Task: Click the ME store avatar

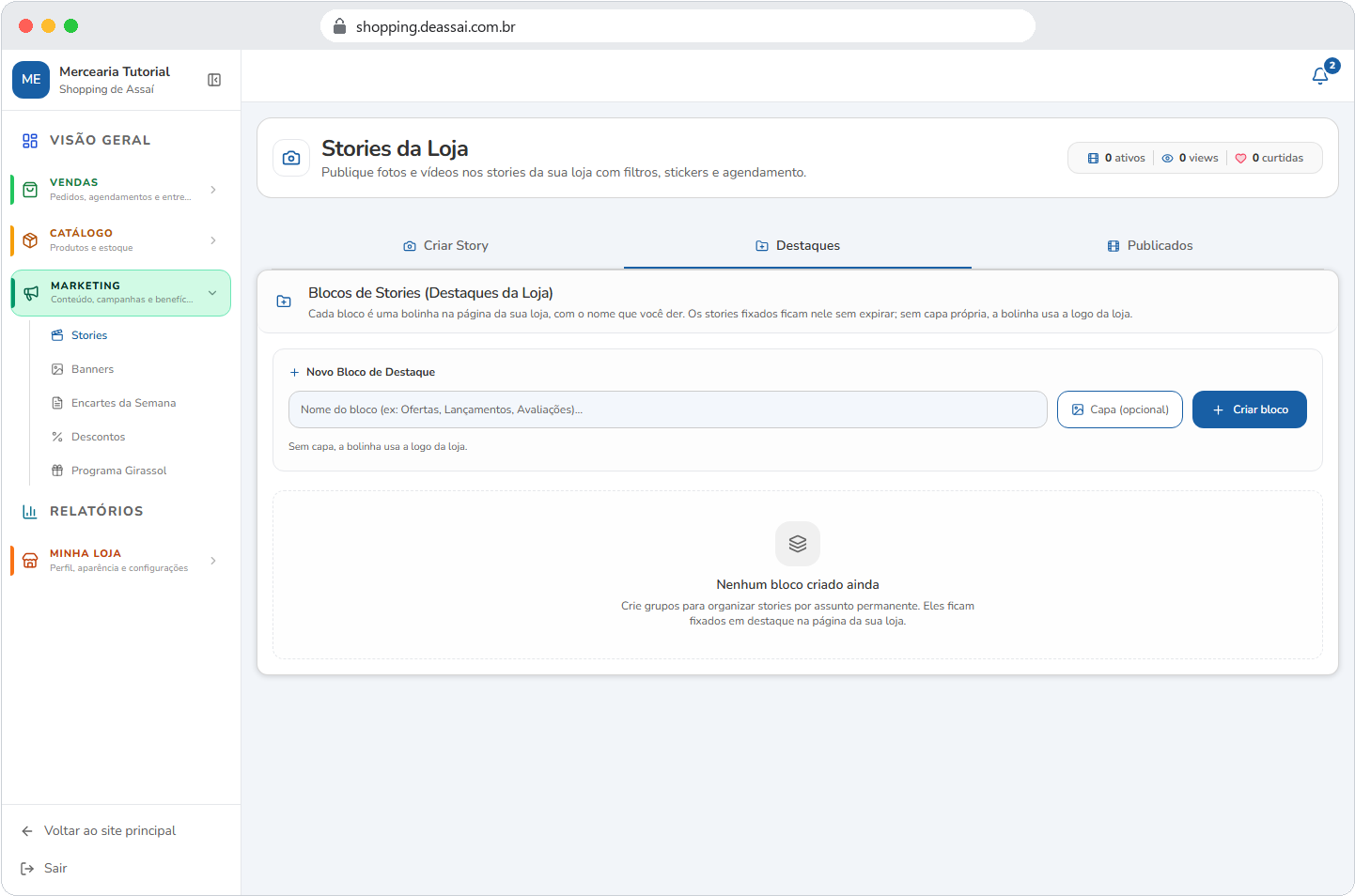Action: [x=31, y=80]
